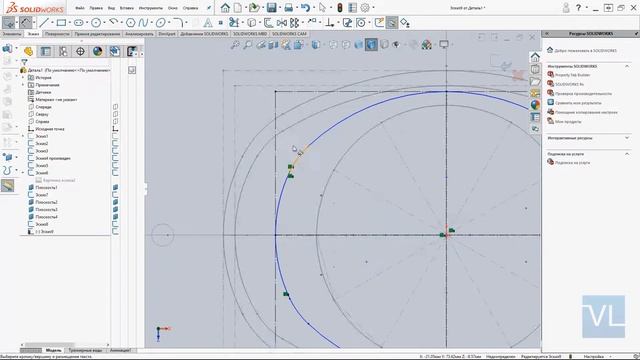640x360 pixels.
Task: Select the Circle sketch tool
Action: click(x=96, y=23)
